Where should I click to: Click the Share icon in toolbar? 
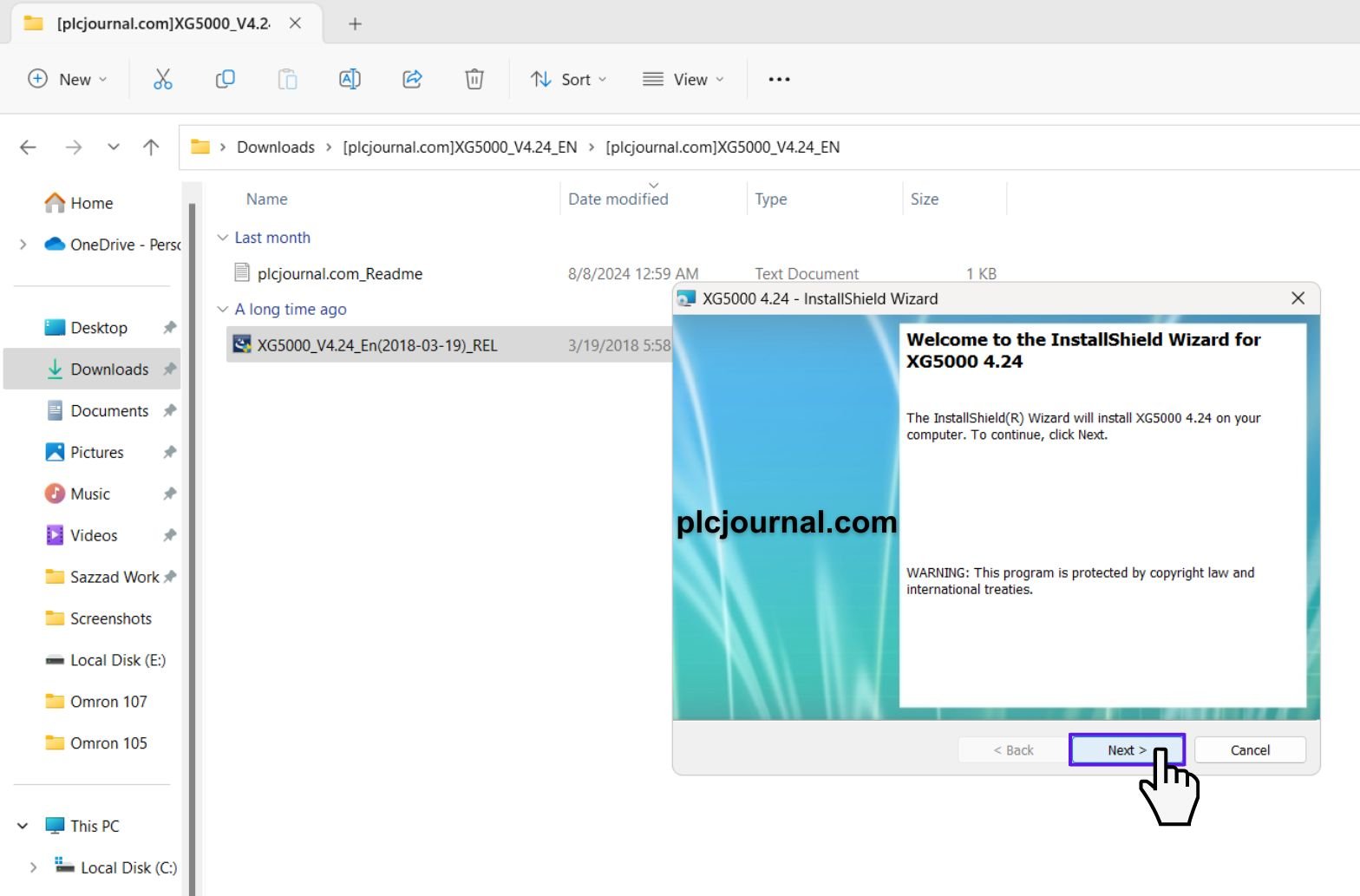coord(412,79)
